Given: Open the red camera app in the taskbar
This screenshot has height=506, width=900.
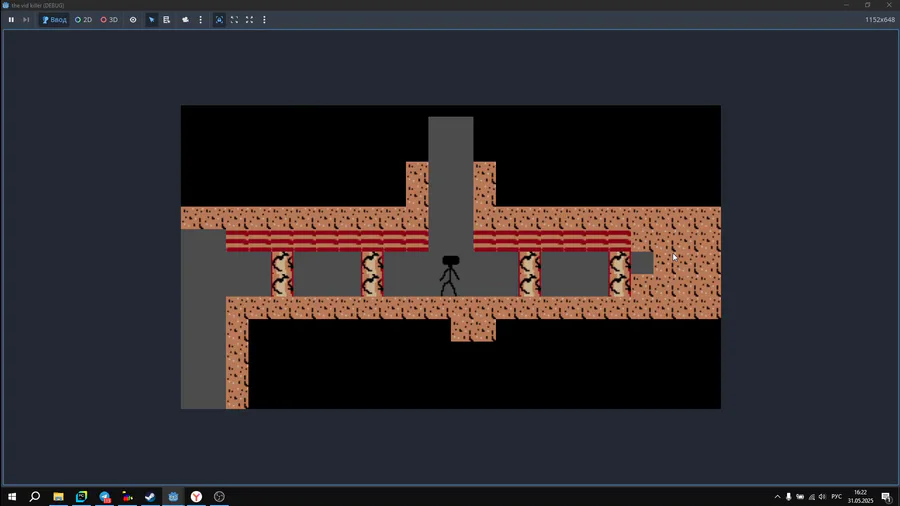Looking at the screenshot, I should tap(127, 496).
